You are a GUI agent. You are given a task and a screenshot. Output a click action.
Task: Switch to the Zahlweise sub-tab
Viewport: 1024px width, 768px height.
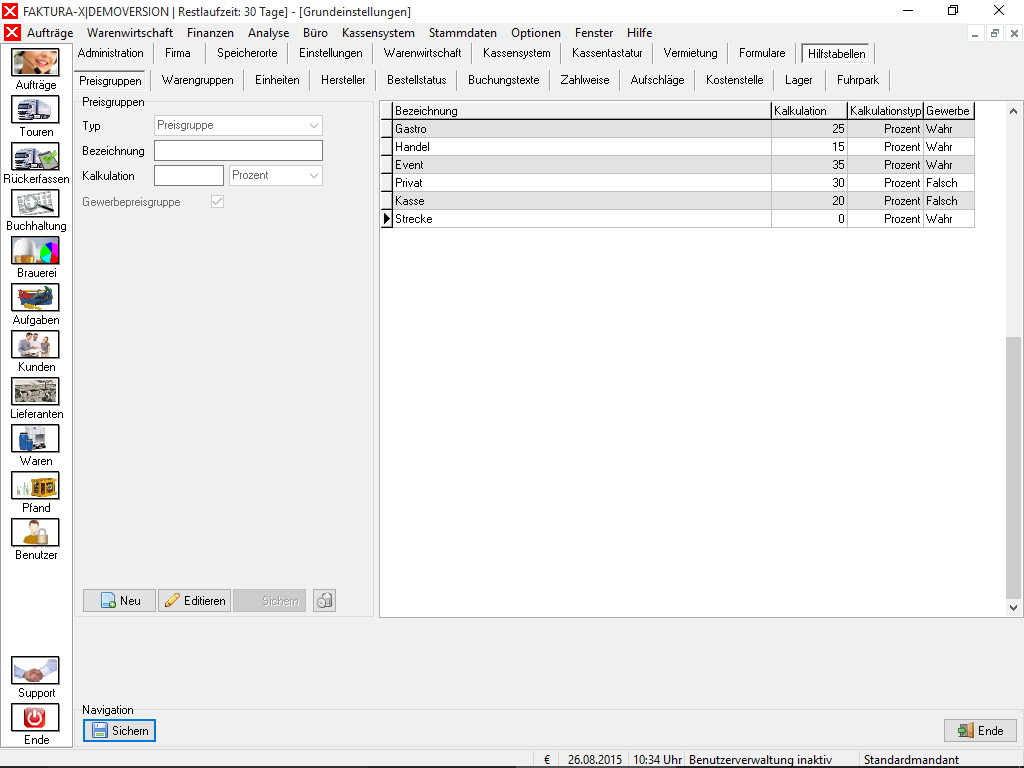click(x=584, y=80)
